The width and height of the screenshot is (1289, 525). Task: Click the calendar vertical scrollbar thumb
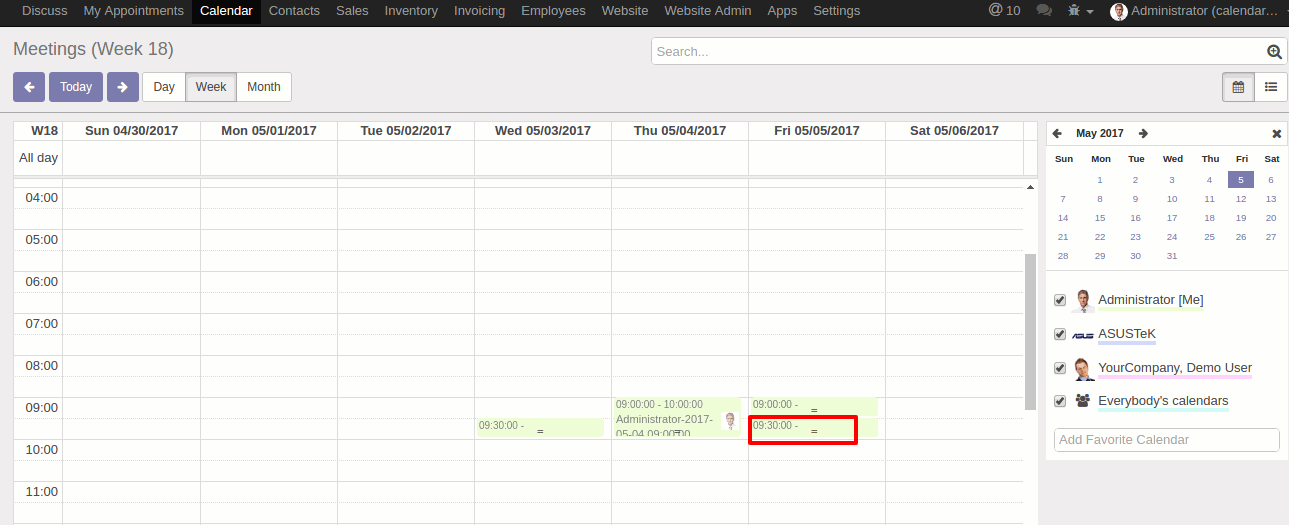[x=1030, y=331]
